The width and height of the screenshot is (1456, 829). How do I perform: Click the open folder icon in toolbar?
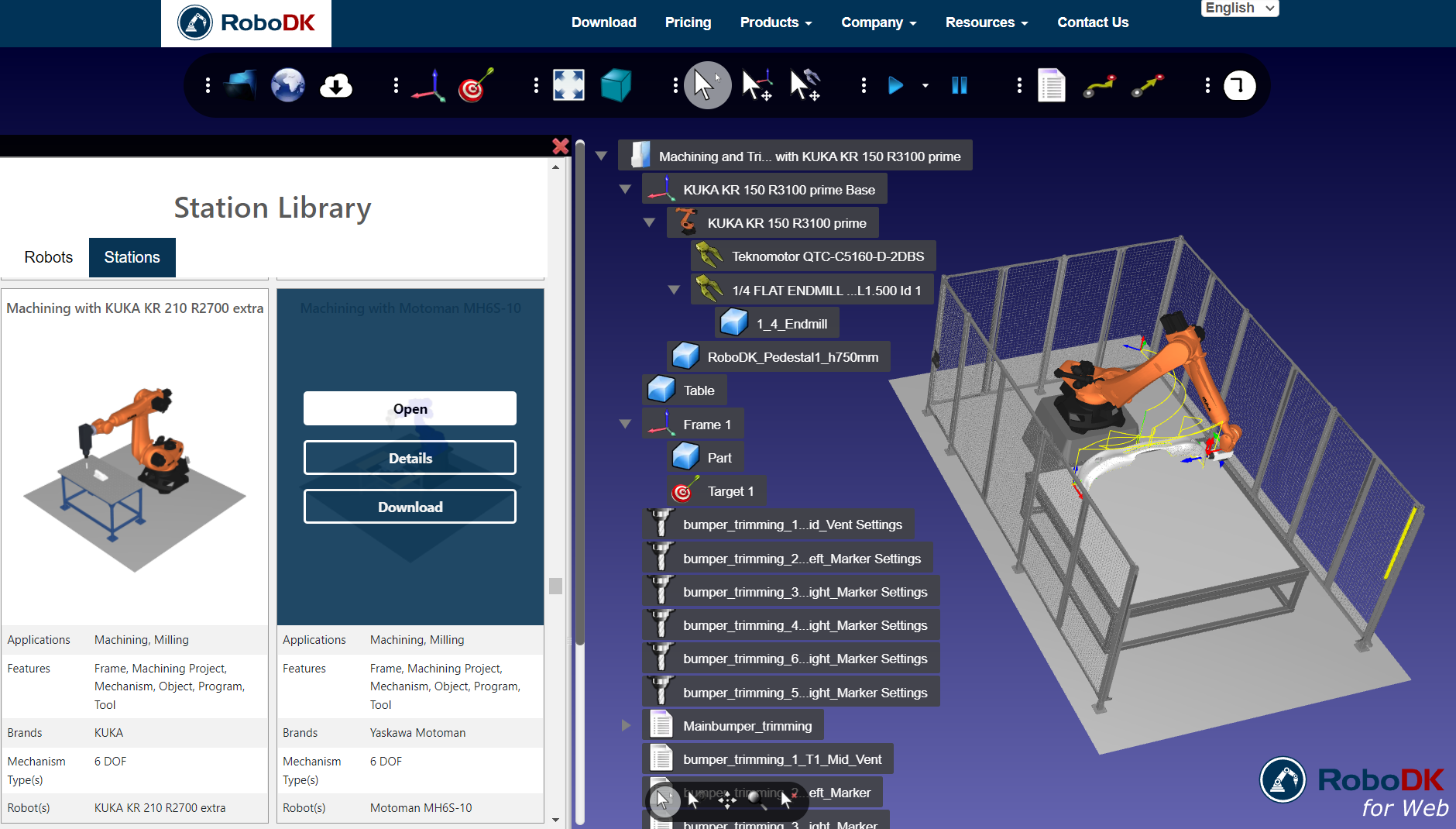tap(240, 85)
